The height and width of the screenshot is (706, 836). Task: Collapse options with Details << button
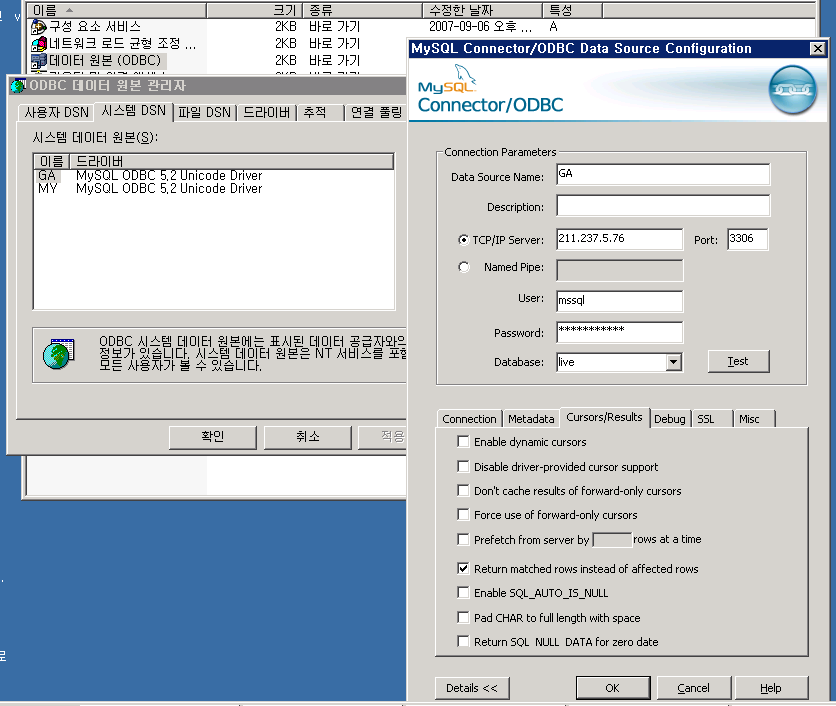(x=472, y=688)
